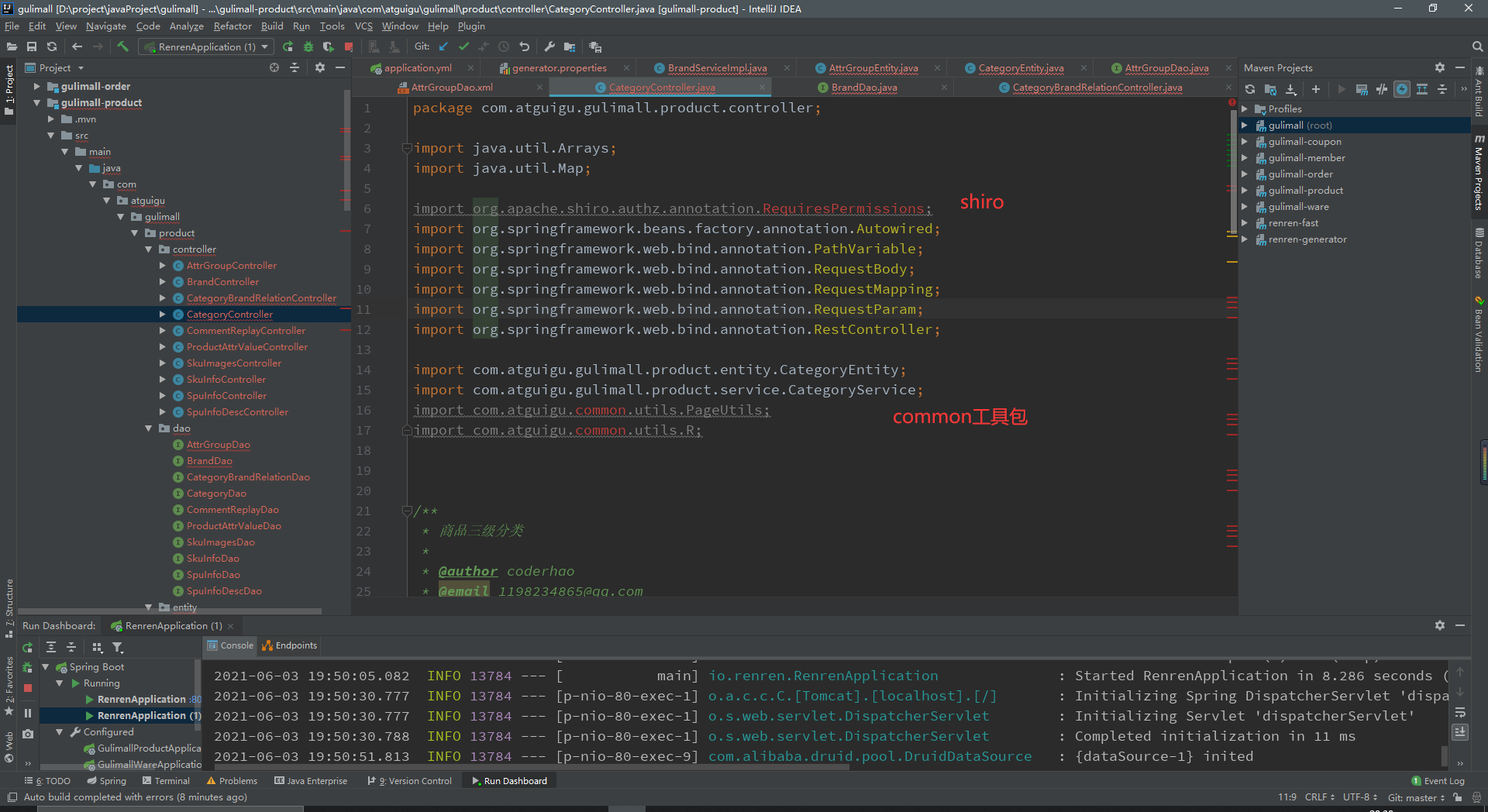Image resolution: width=1488 pixels, height=812 pixels.
Task: Expand Profiles in Maven Projects
Action: [1245, 108]
